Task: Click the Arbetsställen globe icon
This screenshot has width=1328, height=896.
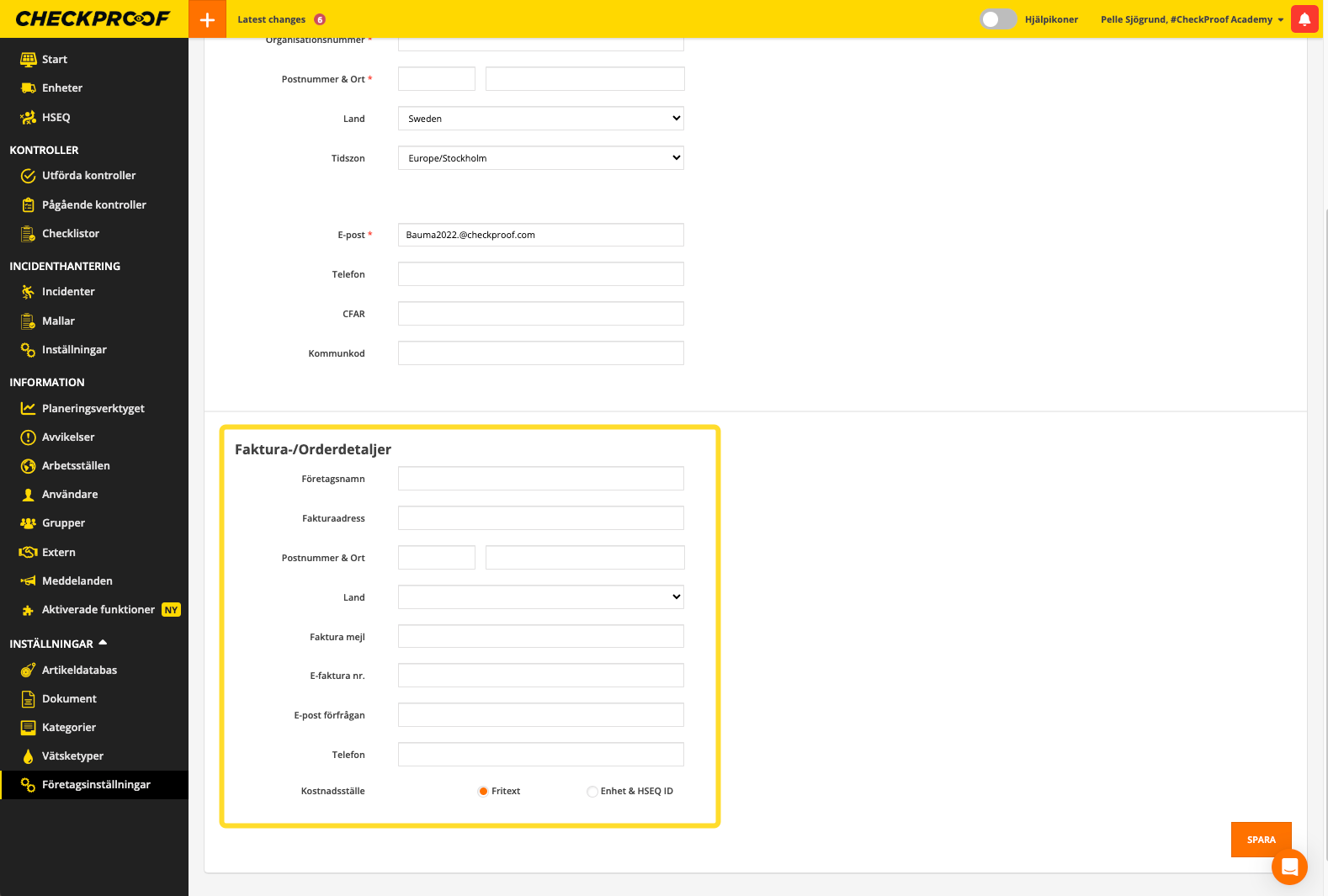Action: click(28, 466)
